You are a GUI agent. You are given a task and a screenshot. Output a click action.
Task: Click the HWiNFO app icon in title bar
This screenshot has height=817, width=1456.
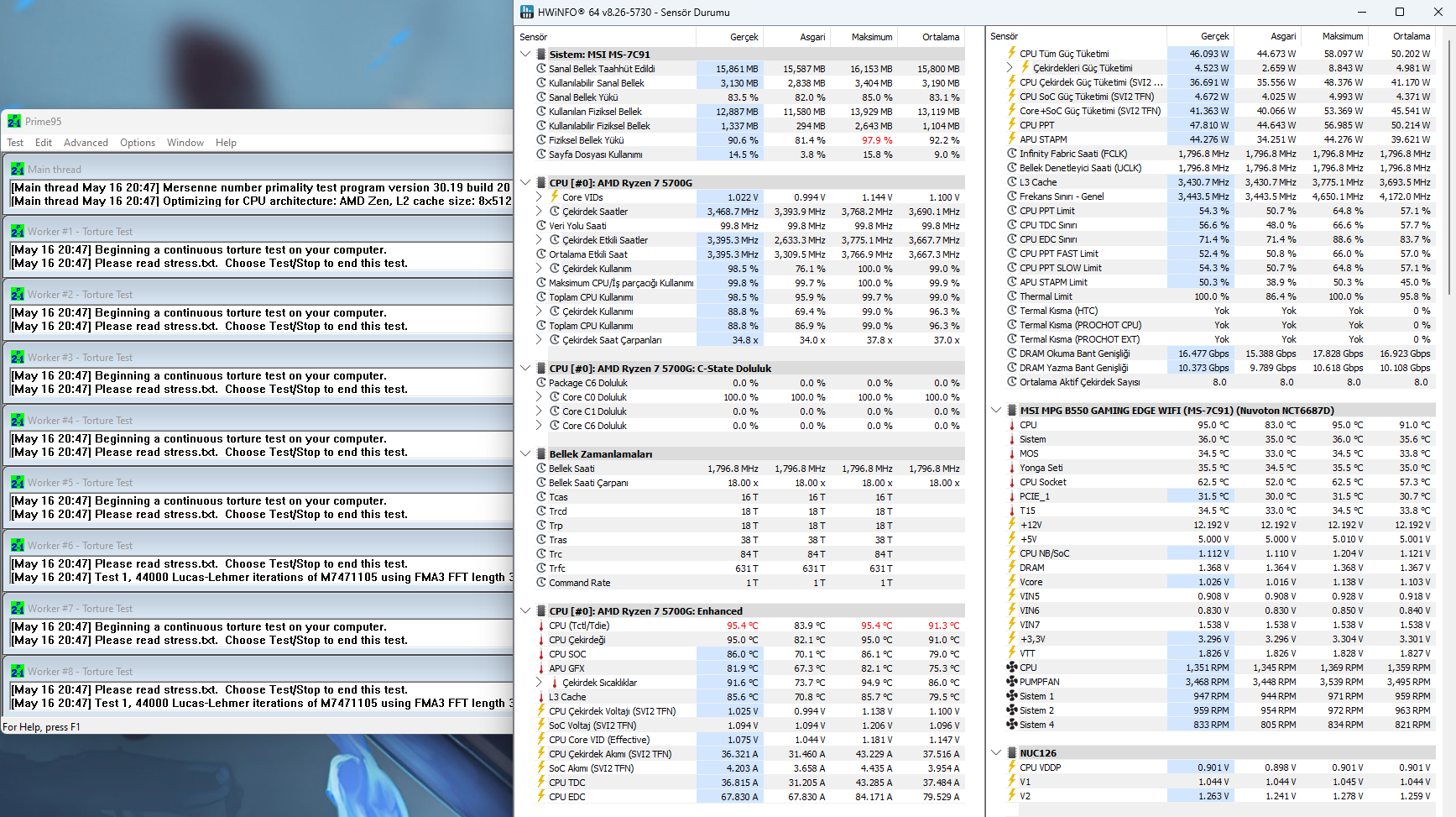pyautogui.click(x=527, y=12)
